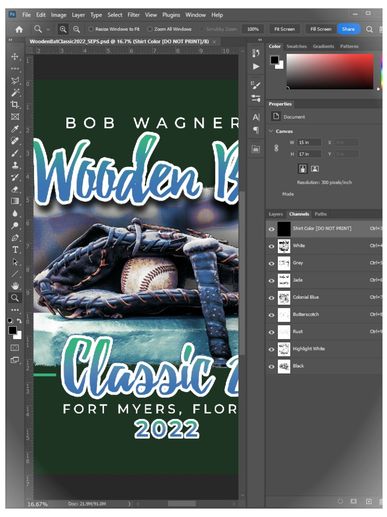Select the Polygonal Lasso tool
This screenshot has width=387, height=517.
[15, 80]
